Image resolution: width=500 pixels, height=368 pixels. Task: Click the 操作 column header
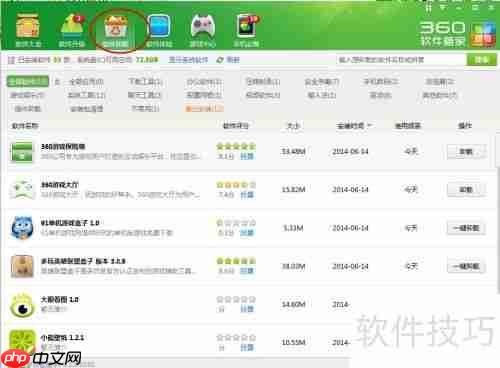click(x=465, y=126)
